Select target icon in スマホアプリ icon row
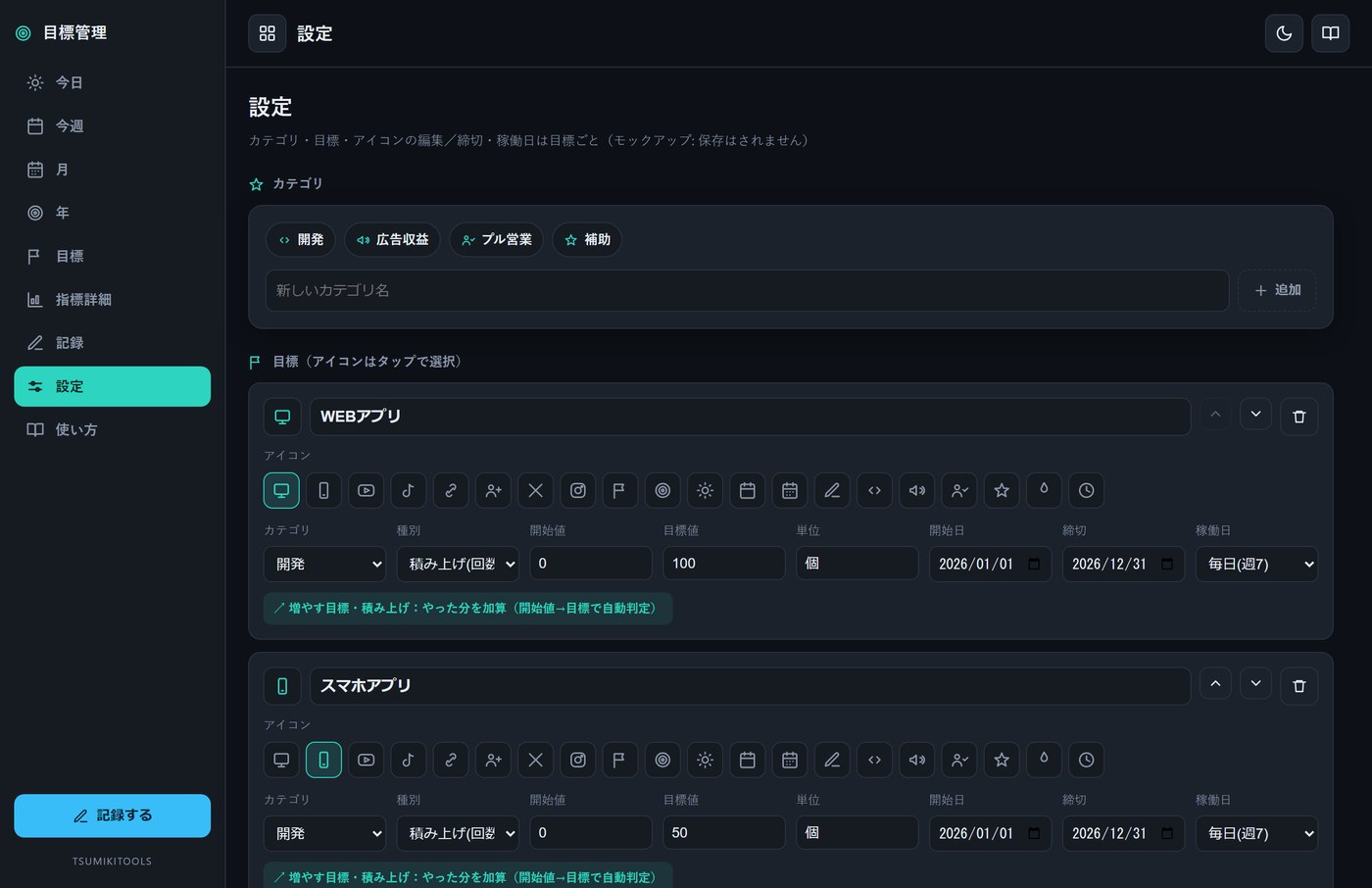The image size is (1372, 888). pyautogui.click(x=662, y=760)
